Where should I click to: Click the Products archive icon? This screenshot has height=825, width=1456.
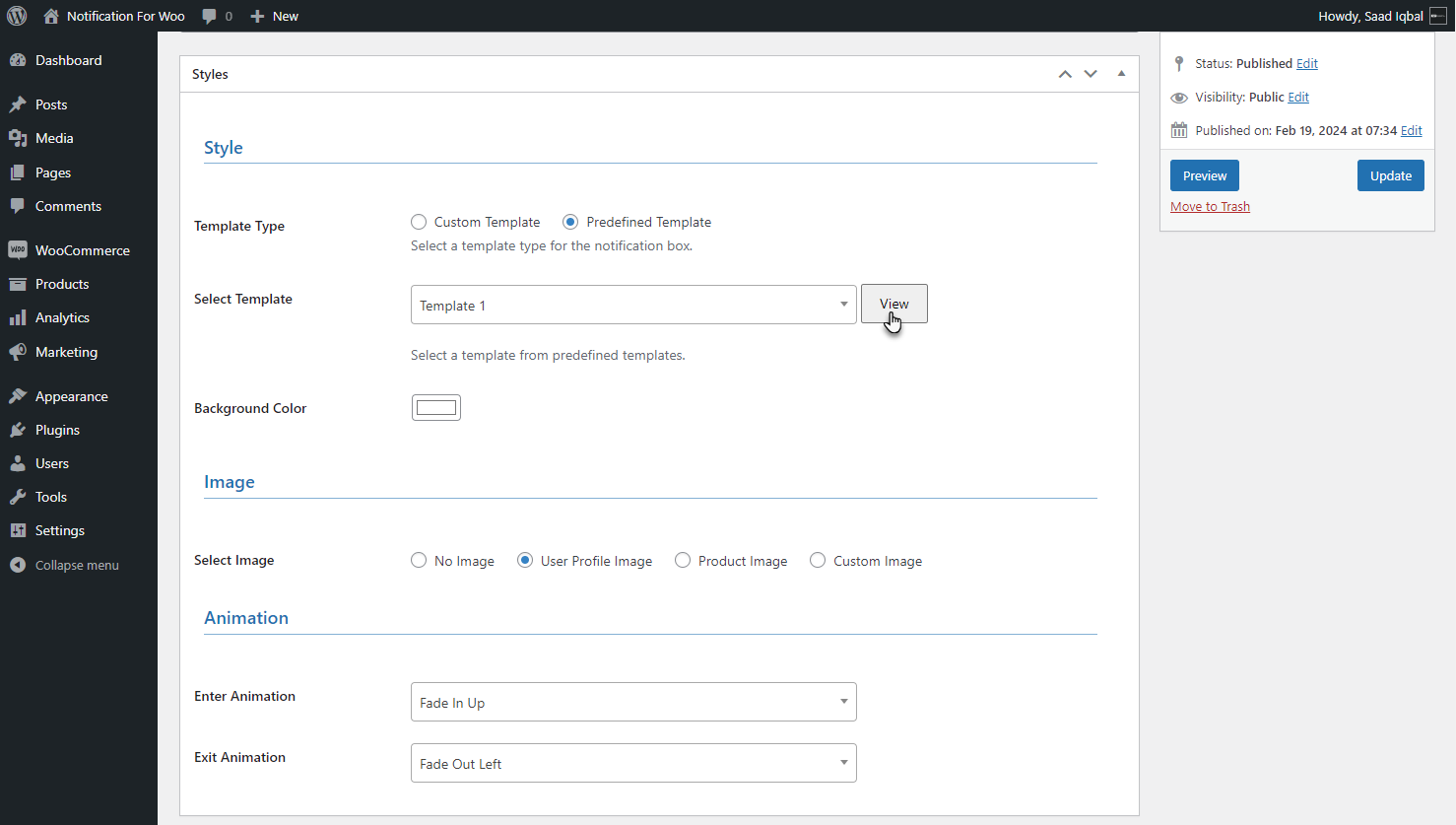click(x=18, y=284)
